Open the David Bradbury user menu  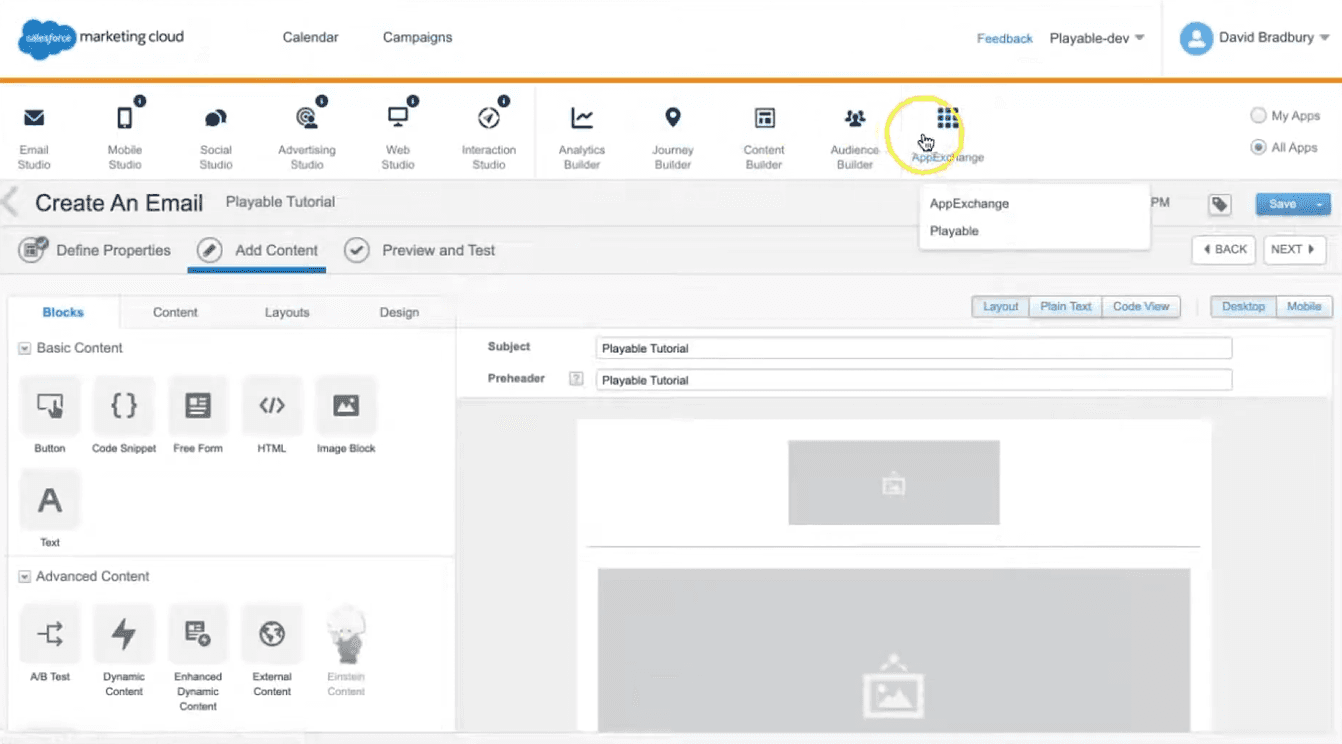tap(1273, 38)
